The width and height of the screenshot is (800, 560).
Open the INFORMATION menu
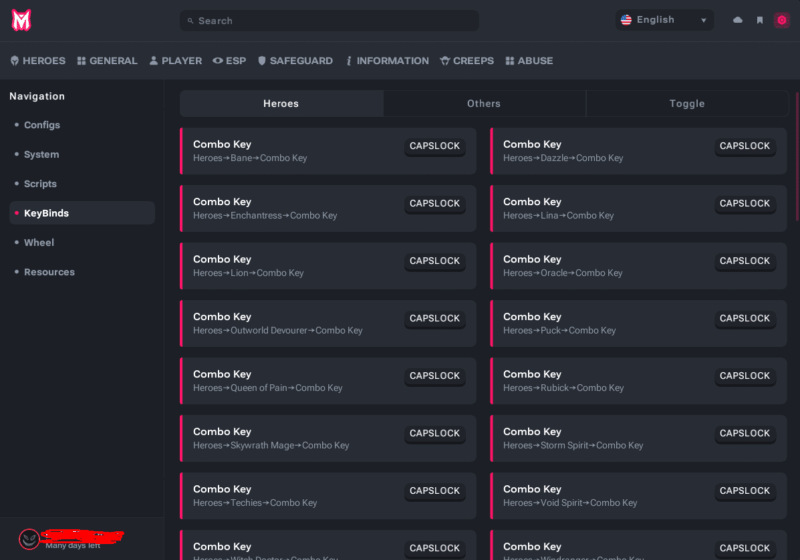point(387,61)
